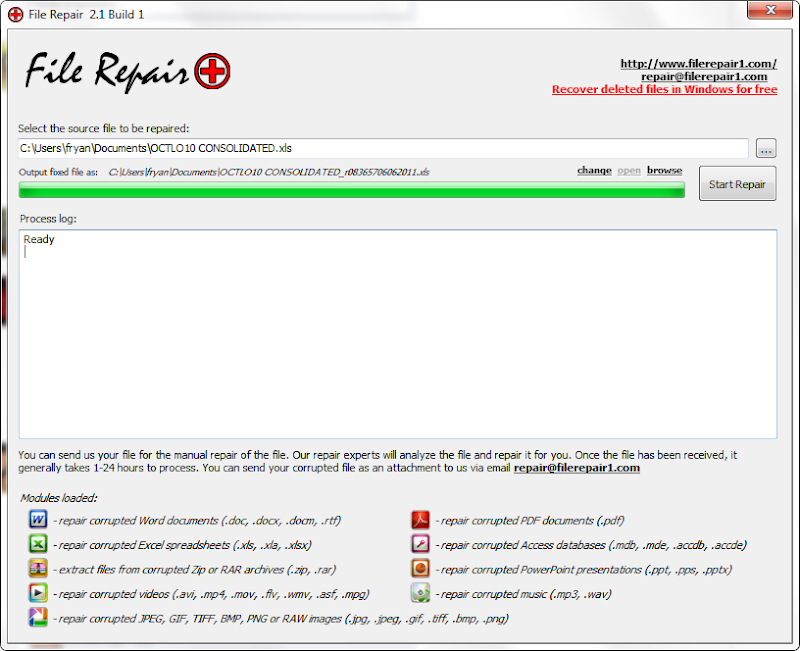This screenshot has height=651, width=800.
Task: Click 'repair corrupted Excel spreadsheets' text
Action: (x=182, y=545)
